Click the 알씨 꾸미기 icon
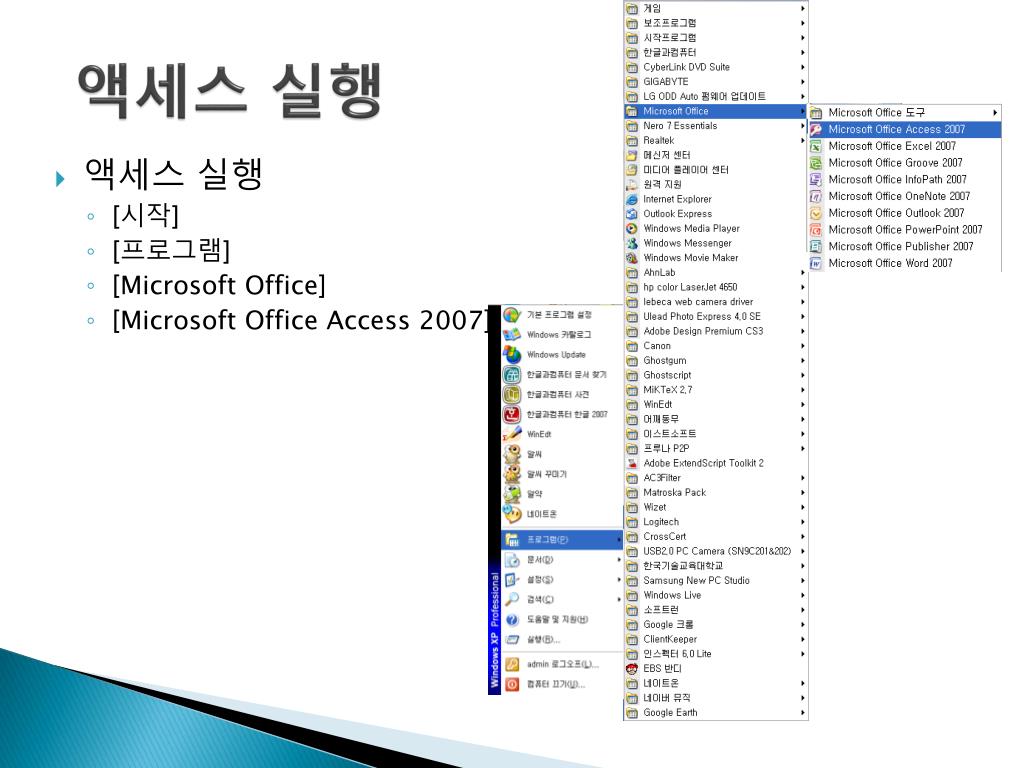This screenshot has height=768, width=1024. pyautogui.click(x=512, y=474)
